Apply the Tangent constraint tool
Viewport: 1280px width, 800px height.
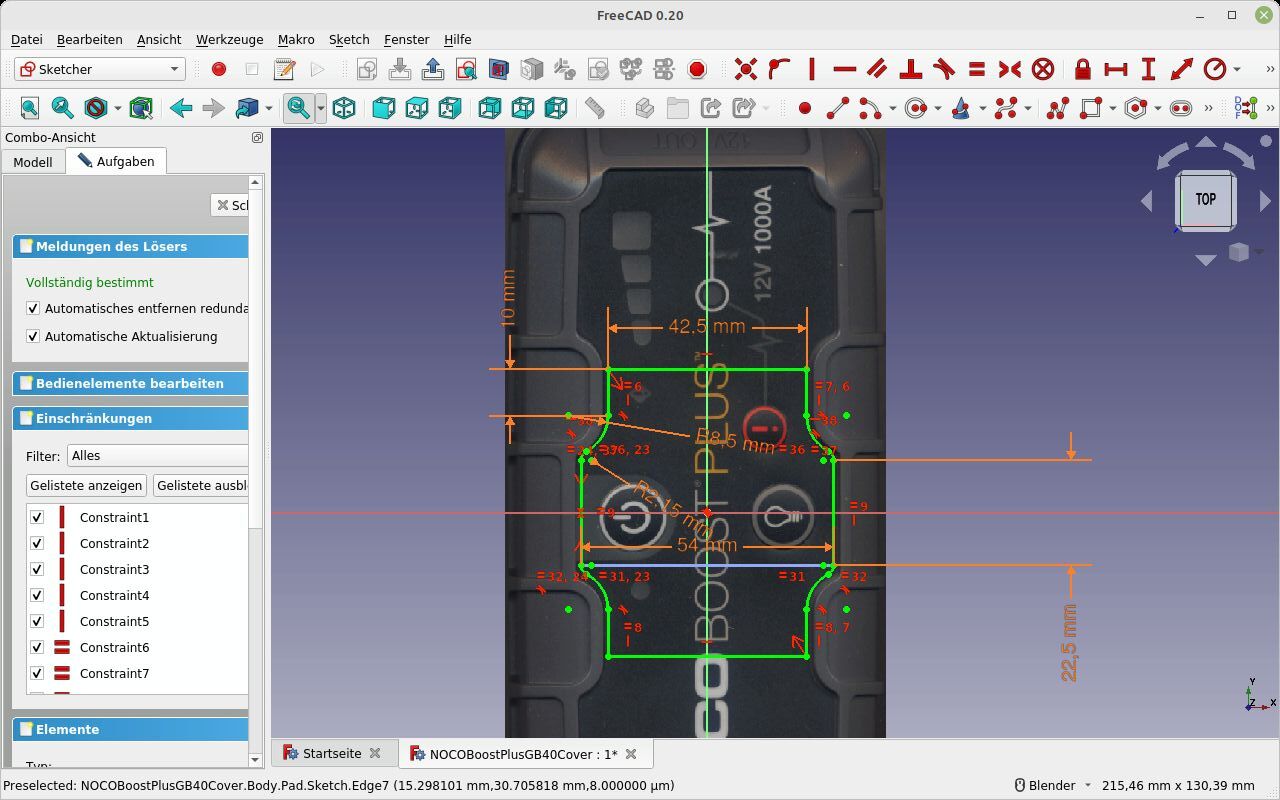point(943,69)
